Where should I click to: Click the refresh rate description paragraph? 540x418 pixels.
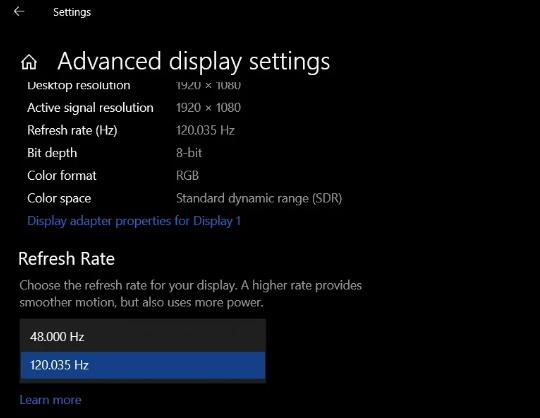[x=190, y=294]
